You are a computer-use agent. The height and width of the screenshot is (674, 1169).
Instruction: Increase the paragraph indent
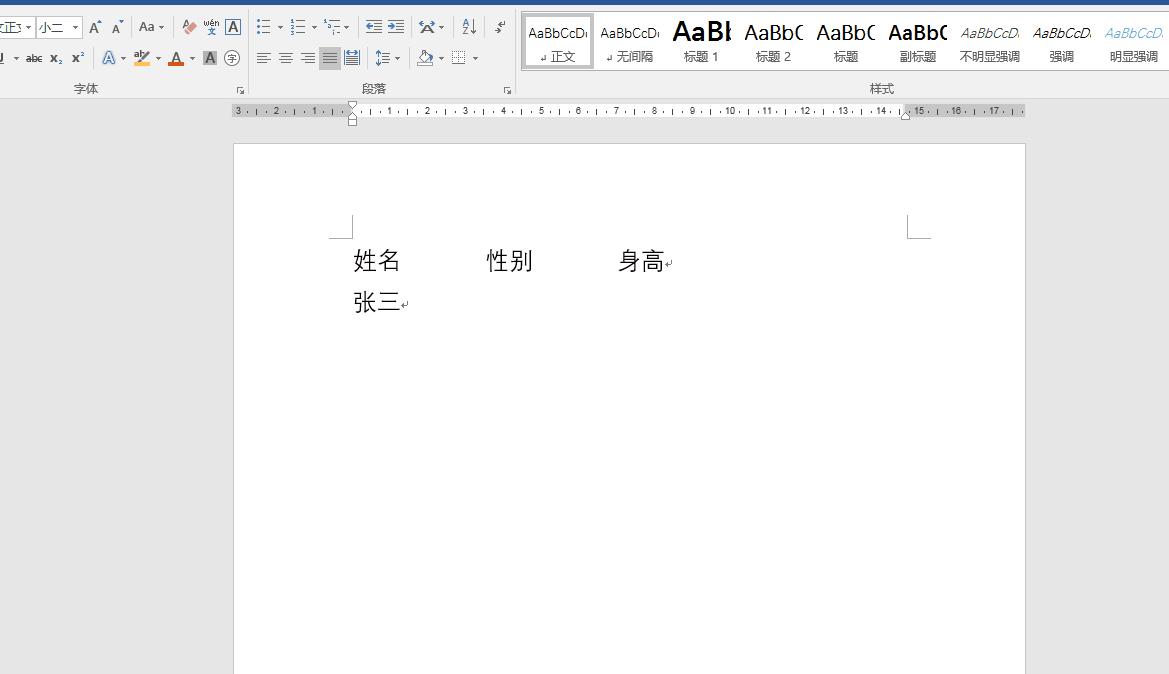pyautogui.click(x=394, y=27)
